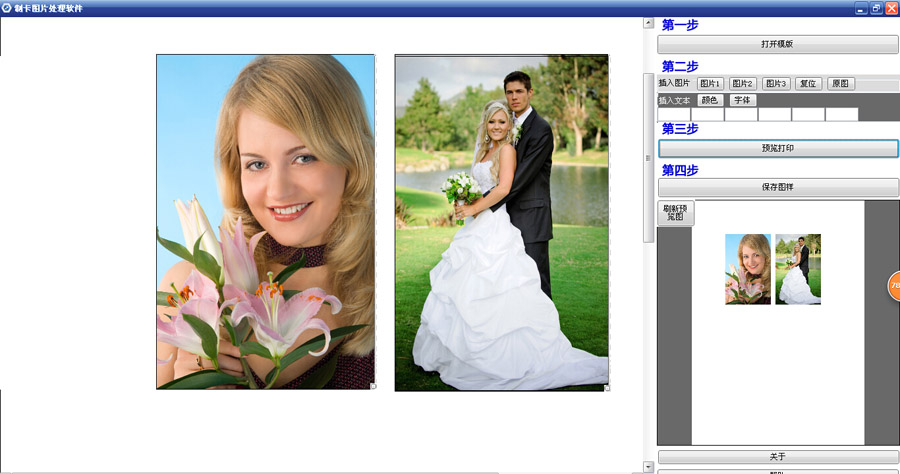This screenshot has height=474, width=900.
Task: Click the 插入图片 label
Action: tap(674, 83)
